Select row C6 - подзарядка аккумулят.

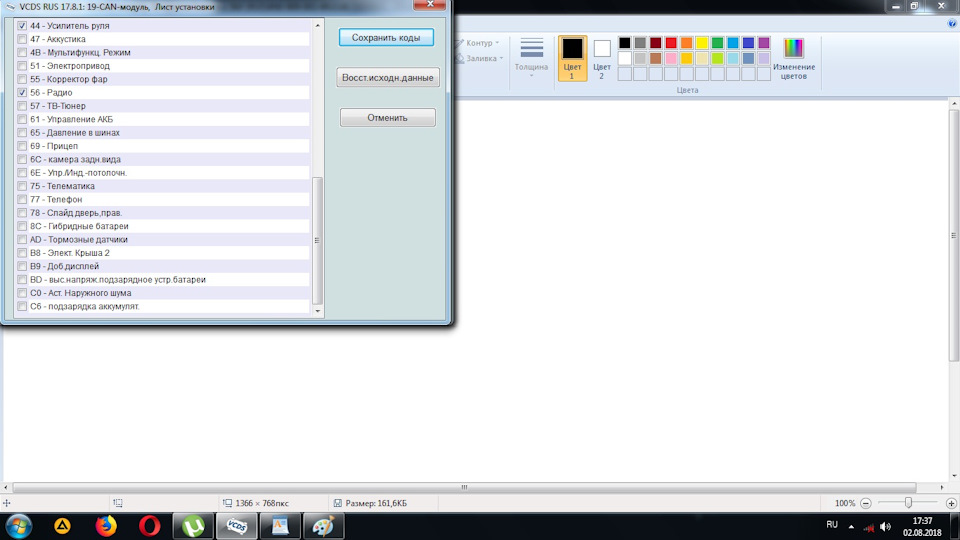(x=162, y=306)
